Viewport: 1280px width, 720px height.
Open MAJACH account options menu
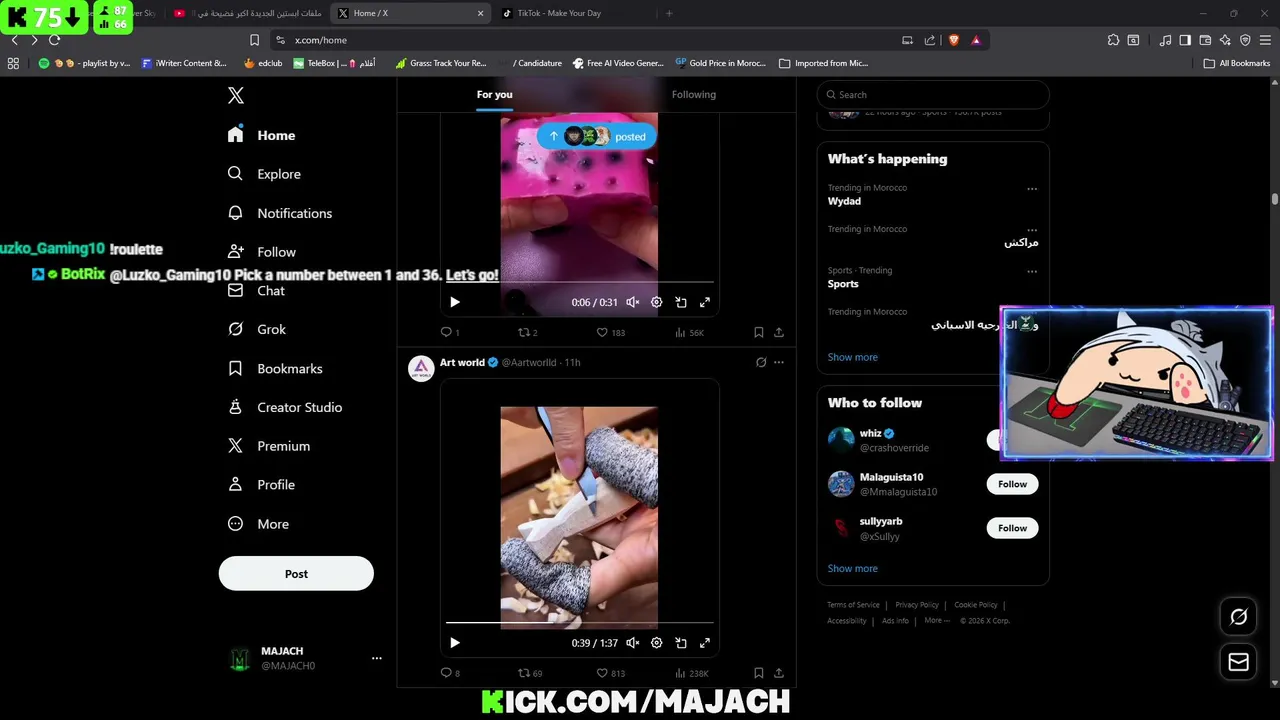(377, 658)
